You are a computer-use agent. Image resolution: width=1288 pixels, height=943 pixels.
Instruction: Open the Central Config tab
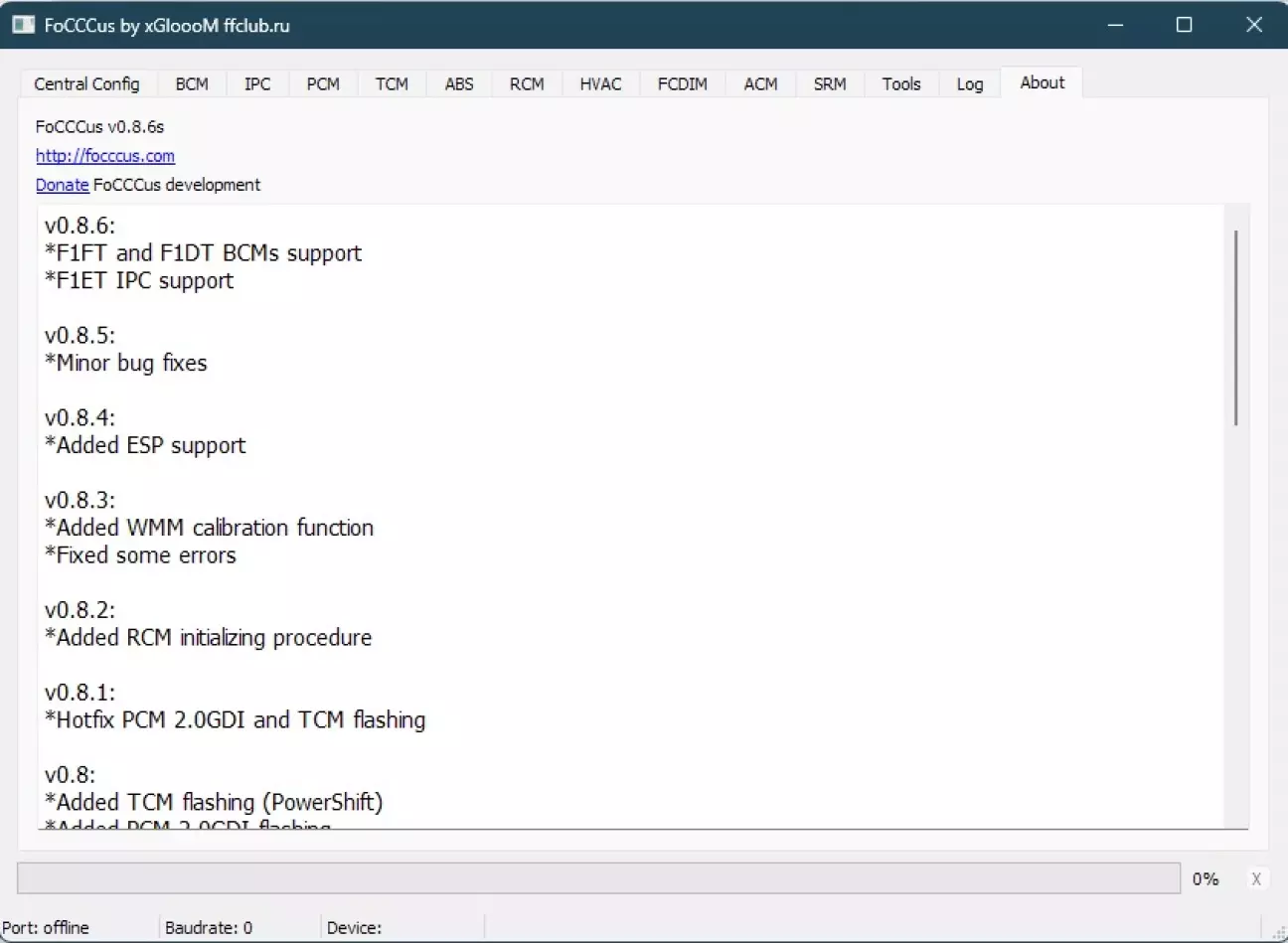86,84
